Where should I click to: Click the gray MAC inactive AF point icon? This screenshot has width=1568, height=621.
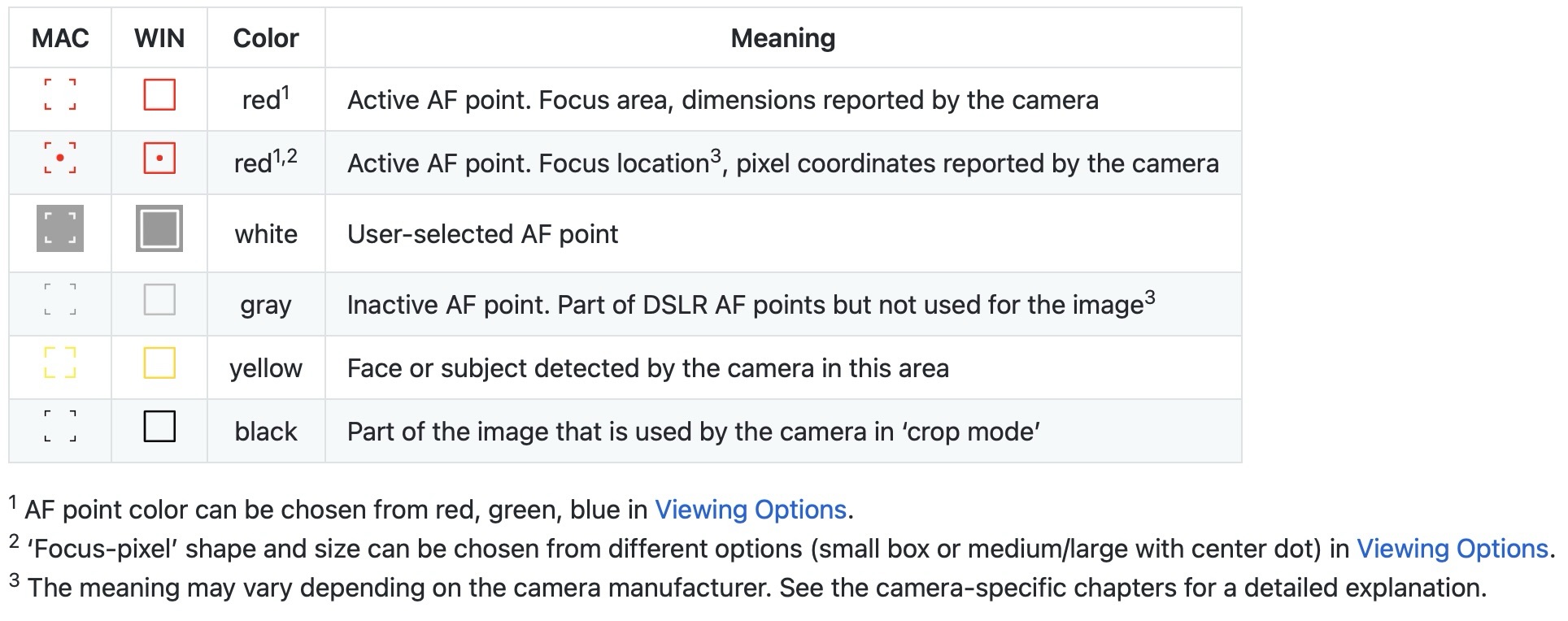click(x=60, y=299)
